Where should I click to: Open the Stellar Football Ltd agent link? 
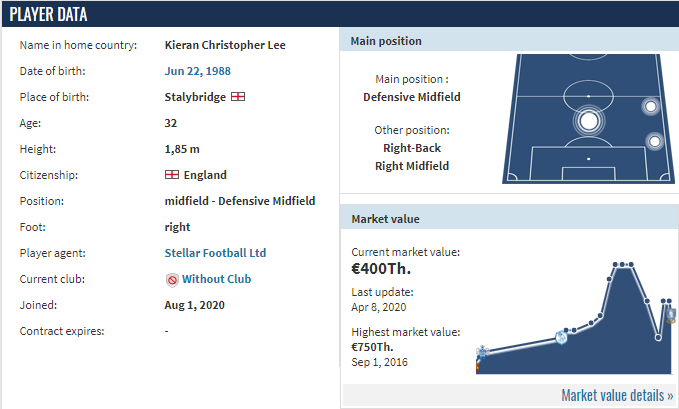point(215,253)
